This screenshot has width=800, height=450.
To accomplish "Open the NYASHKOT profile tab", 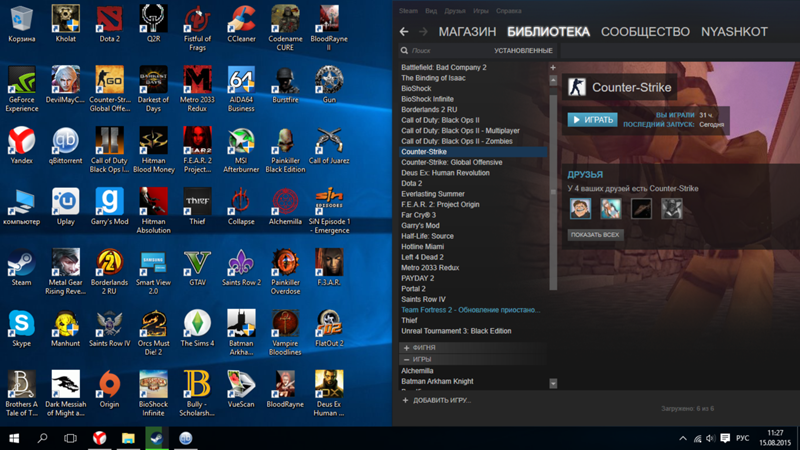I will click(734, 32).
